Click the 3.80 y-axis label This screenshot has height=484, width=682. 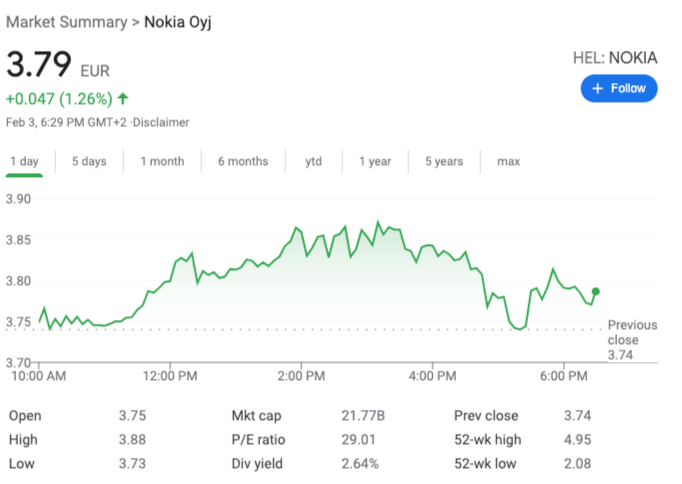coord(18,280)
